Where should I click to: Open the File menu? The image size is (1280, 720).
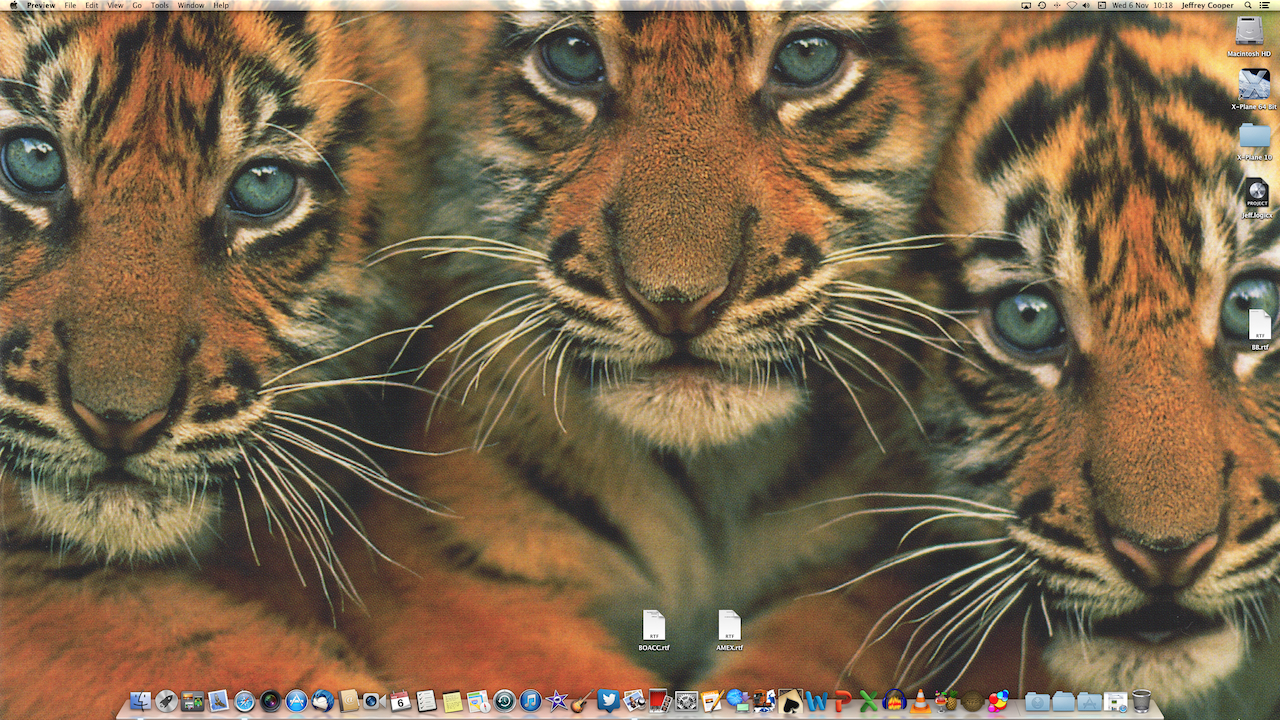tap(70, 5)
